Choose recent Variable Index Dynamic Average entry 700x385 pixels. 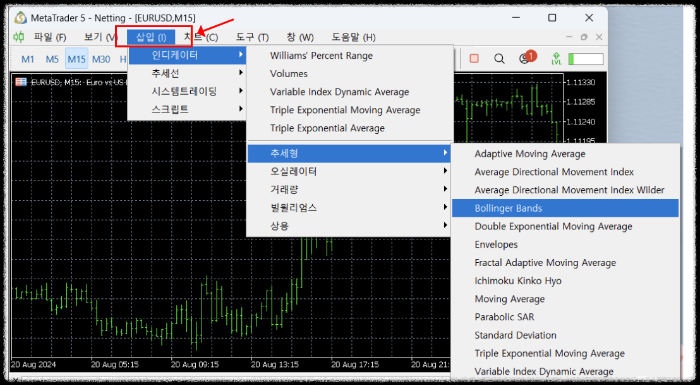[339, 92]
